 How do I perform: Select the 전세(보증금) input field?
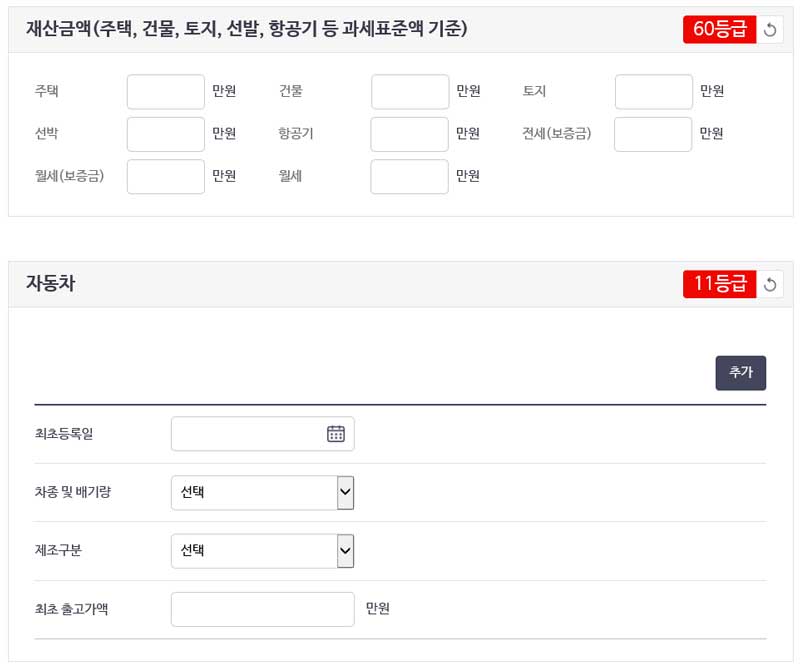point(653,133)
